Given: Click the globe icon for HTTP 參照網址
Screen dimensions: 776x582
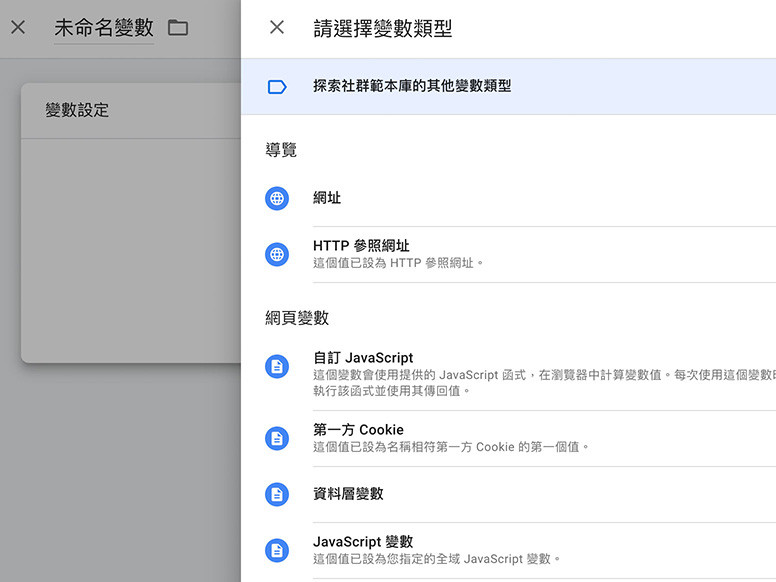Looking at the screenshot, I should click(277, 254).
